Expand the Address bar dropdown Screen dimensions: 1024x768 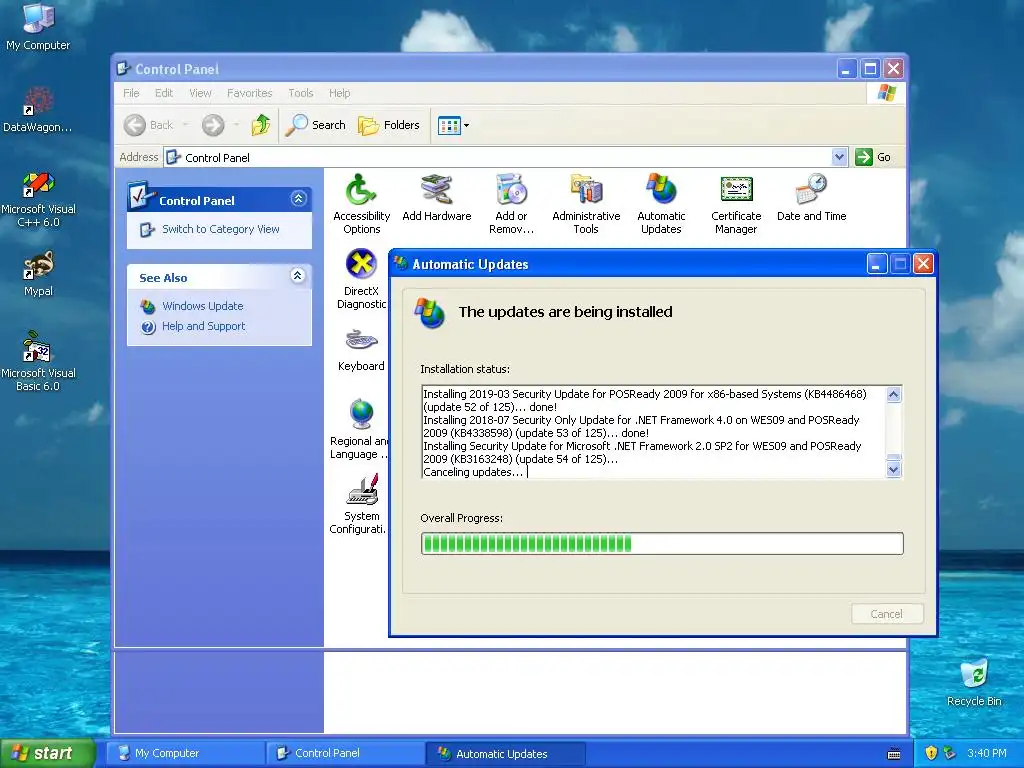point(839,157)
